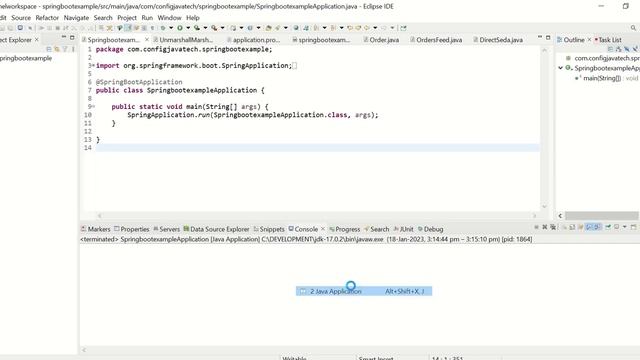The image size is (640, 360).
Task: Click the Terminate stop icon in Console toolbar
Action: [536, 227]
